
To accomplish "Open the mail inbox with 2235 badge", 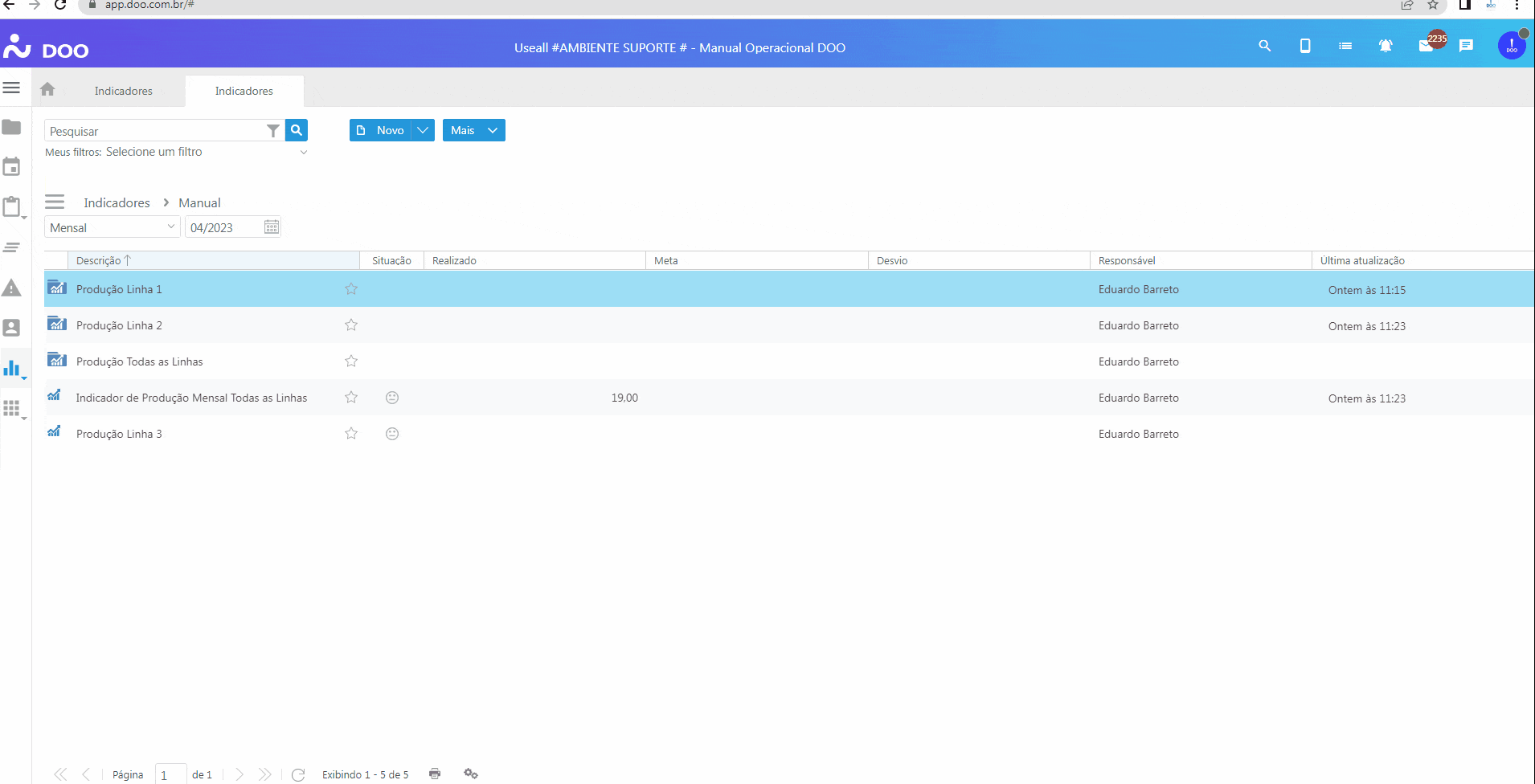I will tap(1427, 47).
